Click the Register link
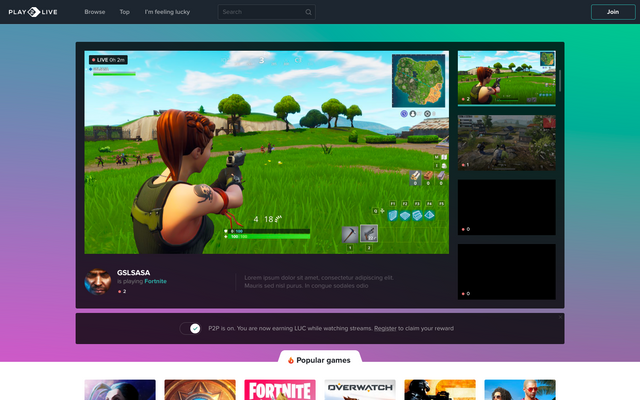 [385, 328]
